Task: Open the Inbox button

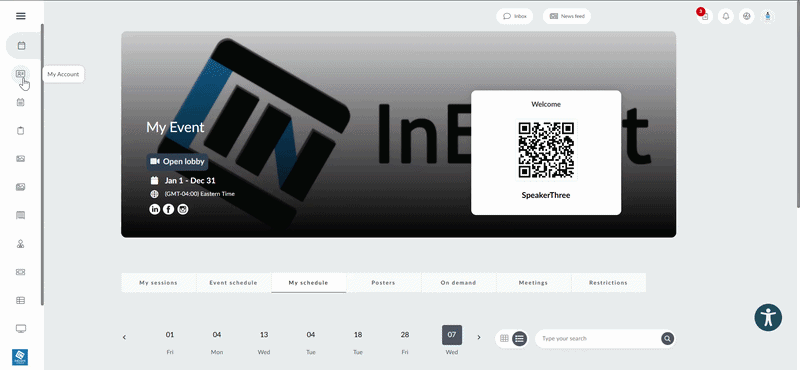Action: (x=514, y=16)
